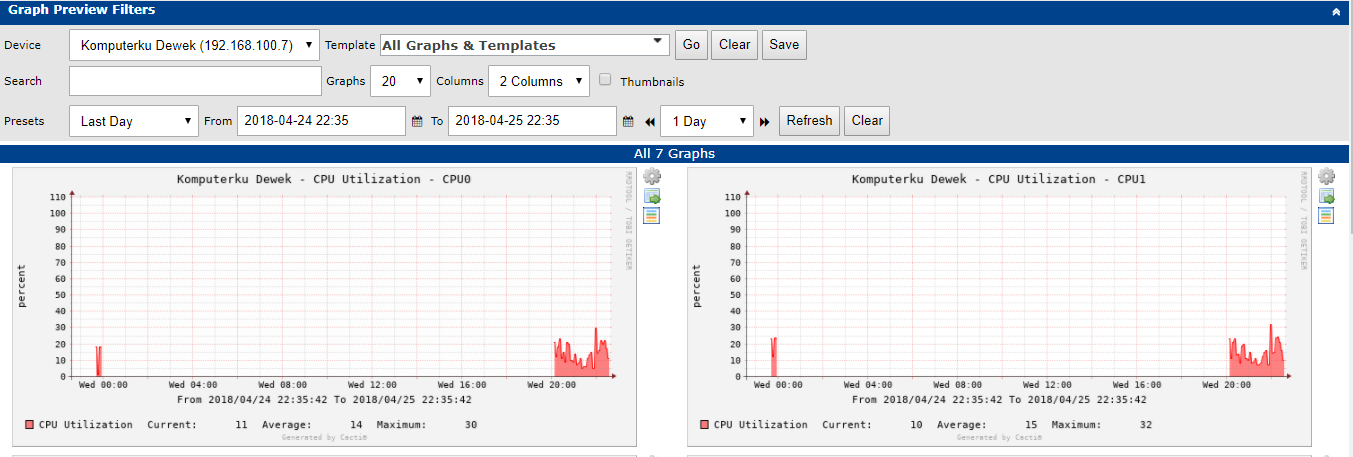Enable the Thumbnails checkbox
The image size is (1353, 457).
605,80
